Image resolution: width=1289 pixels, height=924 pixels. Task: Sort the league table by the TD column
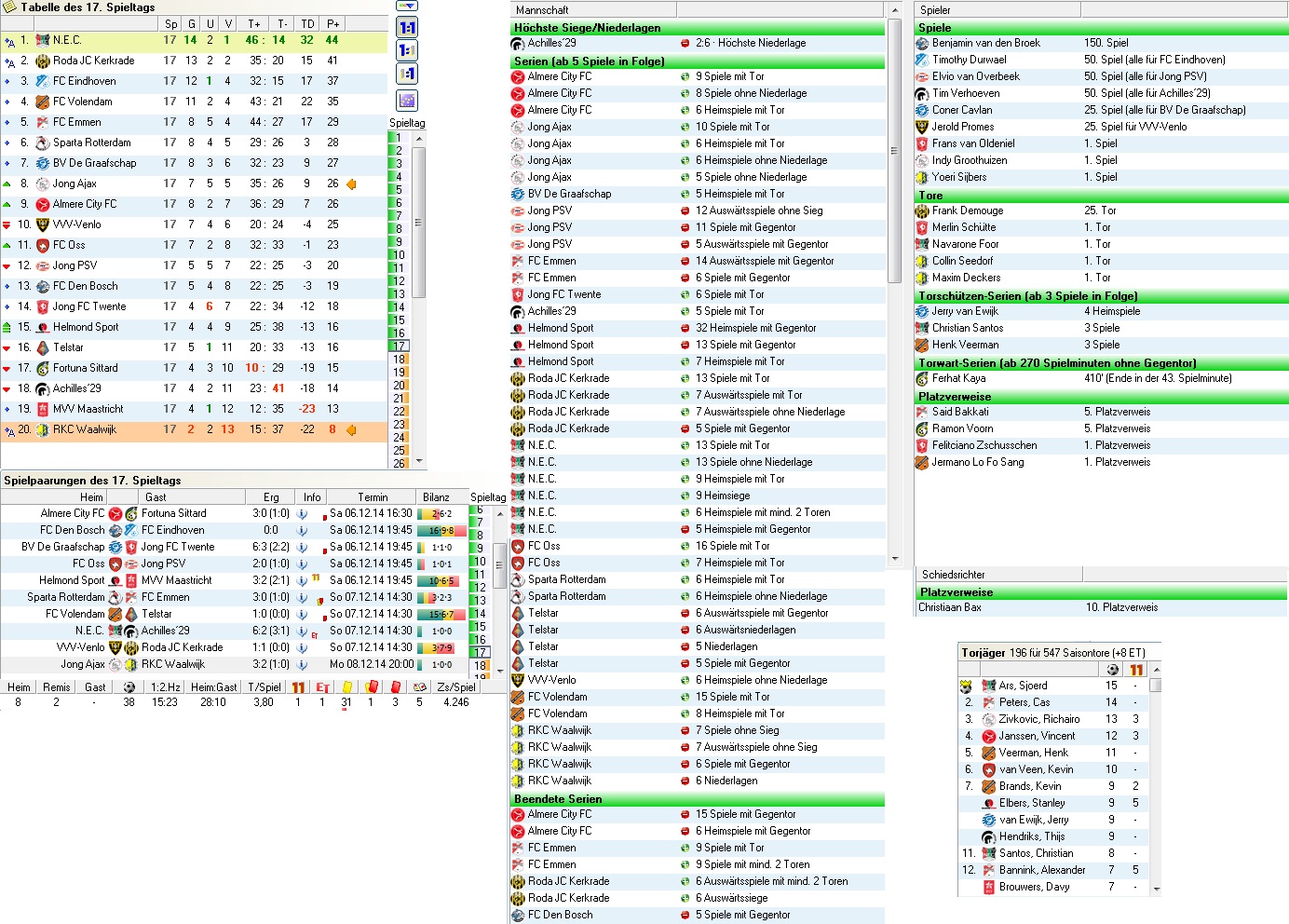pyautogui.click(x=308, y=23)
